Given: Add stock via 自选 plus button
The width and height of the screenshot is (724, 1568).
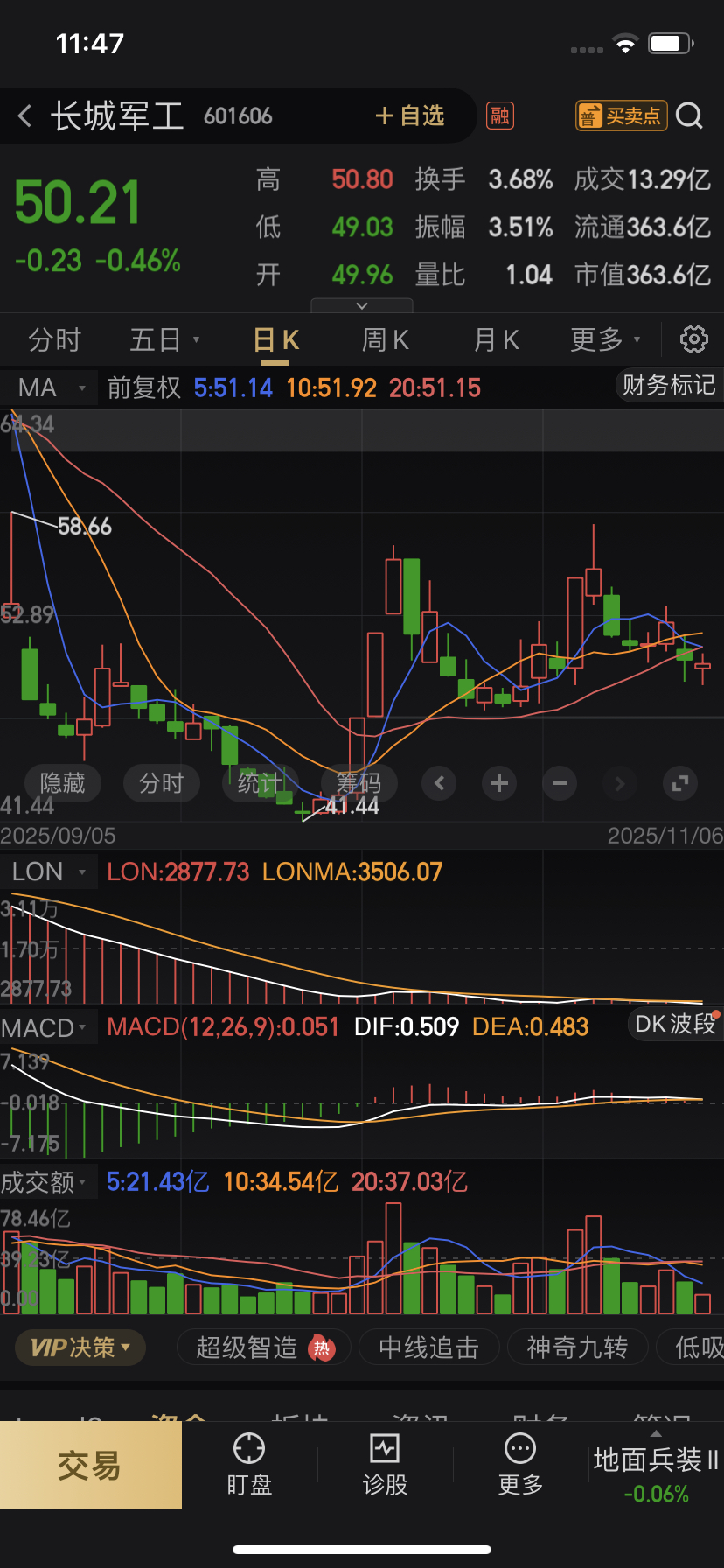Looking at the screenshot, I should tap(409, 115).
